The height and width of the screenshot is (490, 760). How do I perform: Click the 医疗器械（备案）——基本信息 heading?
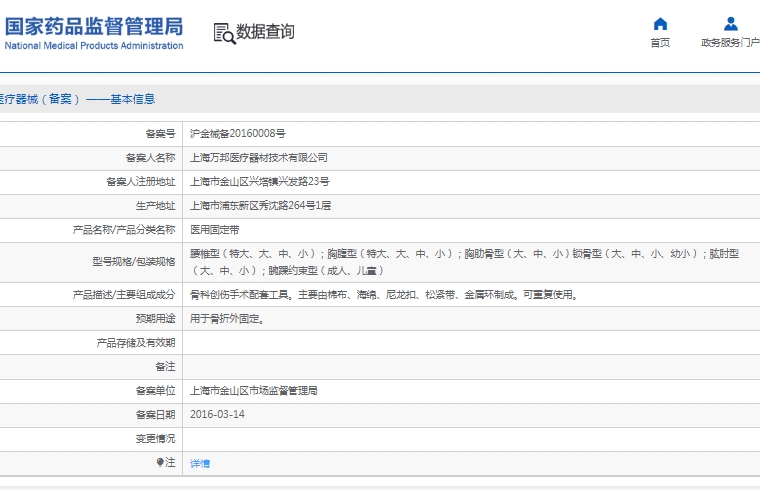[x=78, y=99]
